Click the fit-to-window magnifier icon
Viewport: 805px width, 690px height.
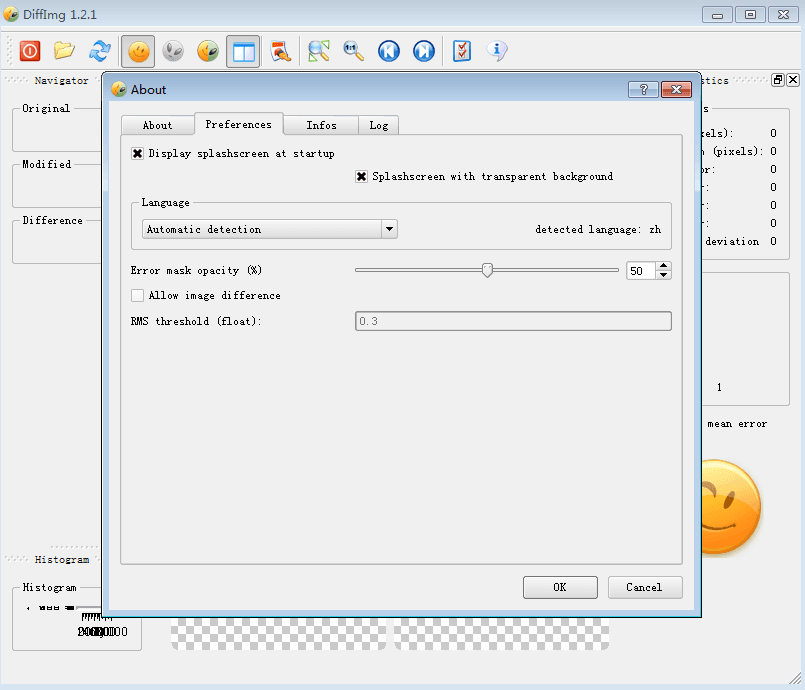click(319, 51)
